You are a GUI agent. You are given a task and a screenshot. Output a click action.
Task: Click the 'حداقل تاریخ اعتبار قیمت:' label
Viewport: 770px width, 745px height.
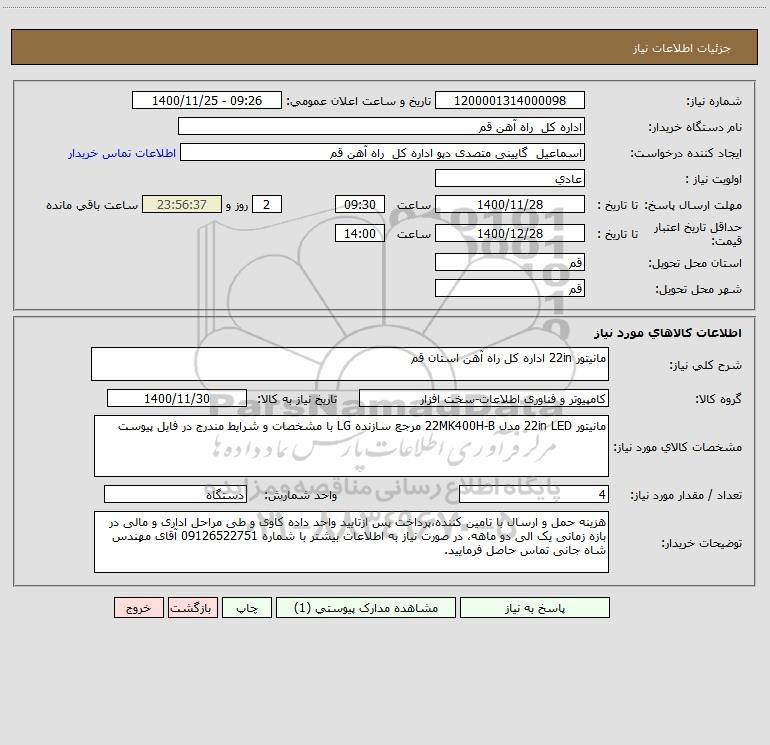697,234
